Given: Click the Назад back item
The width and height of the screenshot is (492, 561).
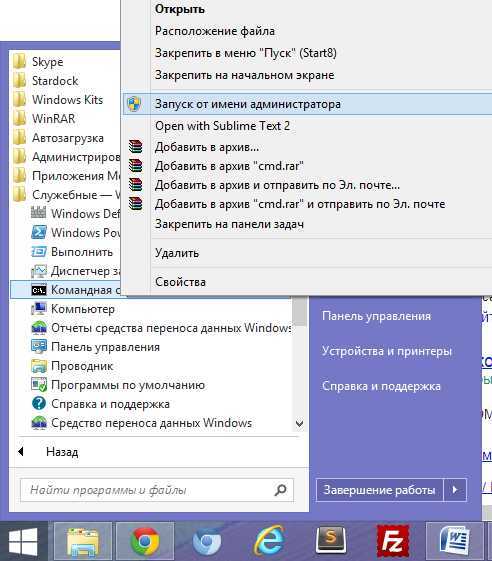Looking at the screenshot, I should (62, 452).
